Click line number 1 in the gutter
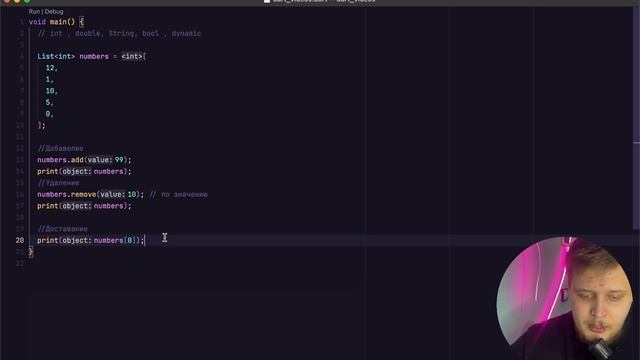This screenshot has width=640, height=360. (22, 22)
